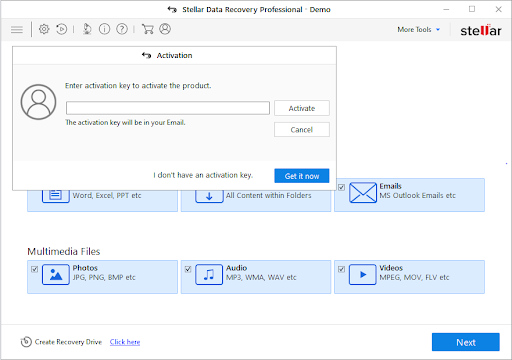Open the hamburger menu in the toolbar

click(17, 30)
